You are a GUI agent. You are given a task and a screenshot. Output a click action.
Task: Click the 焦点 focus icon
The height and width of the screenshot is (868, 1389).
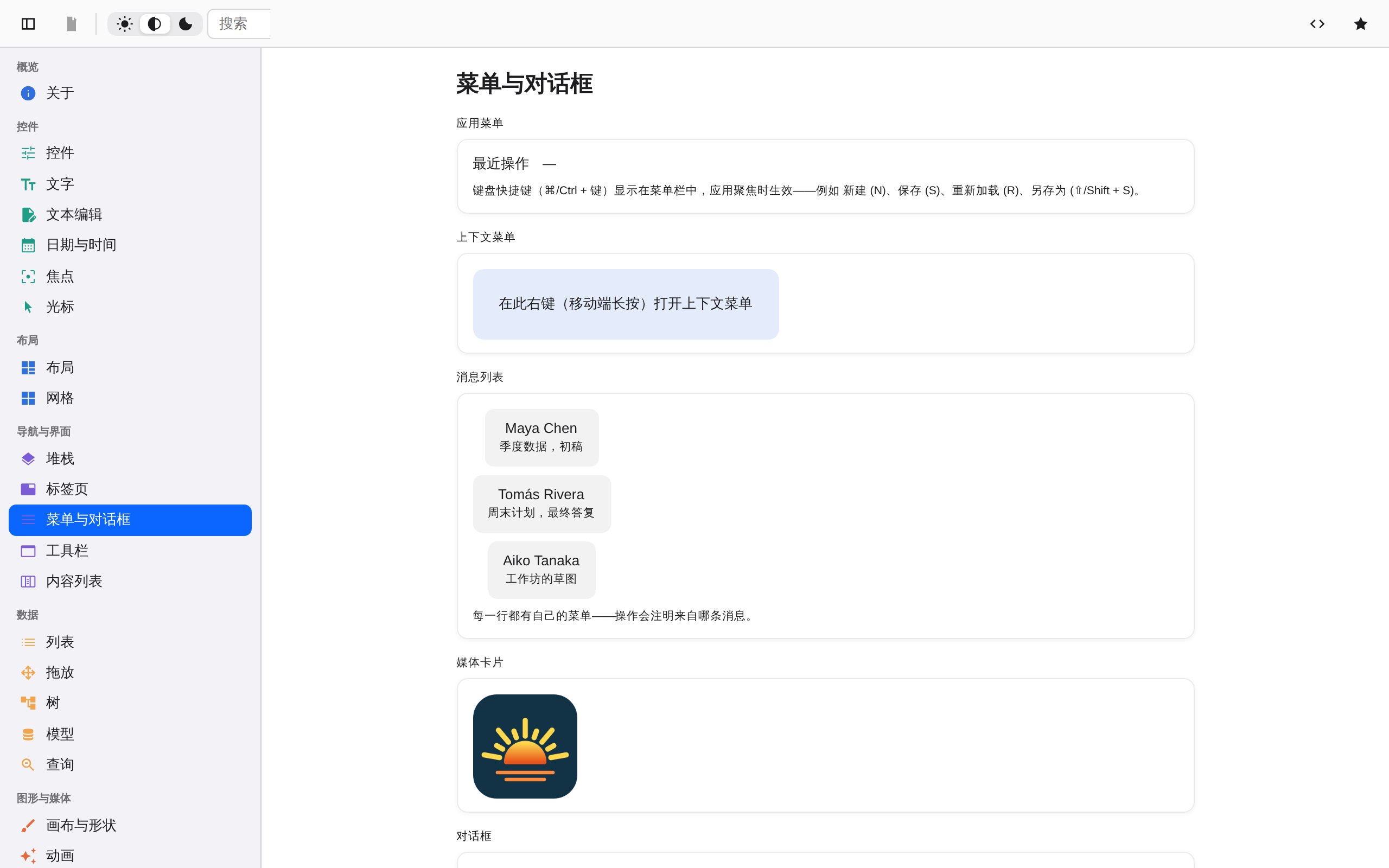(28, 277)
